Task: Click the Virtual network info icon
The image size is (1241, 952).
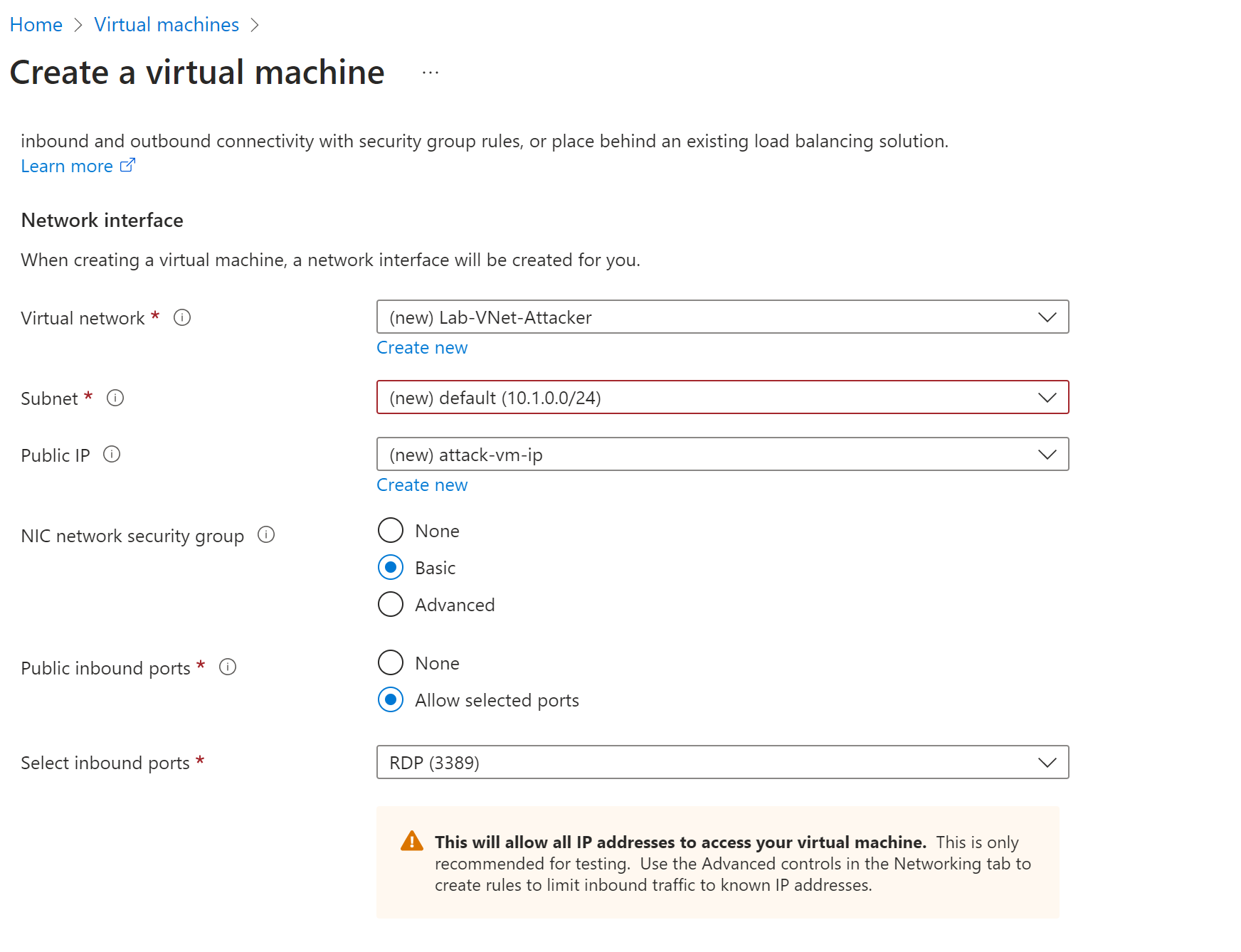Action: pyautogui.click(x=182, y=317)
